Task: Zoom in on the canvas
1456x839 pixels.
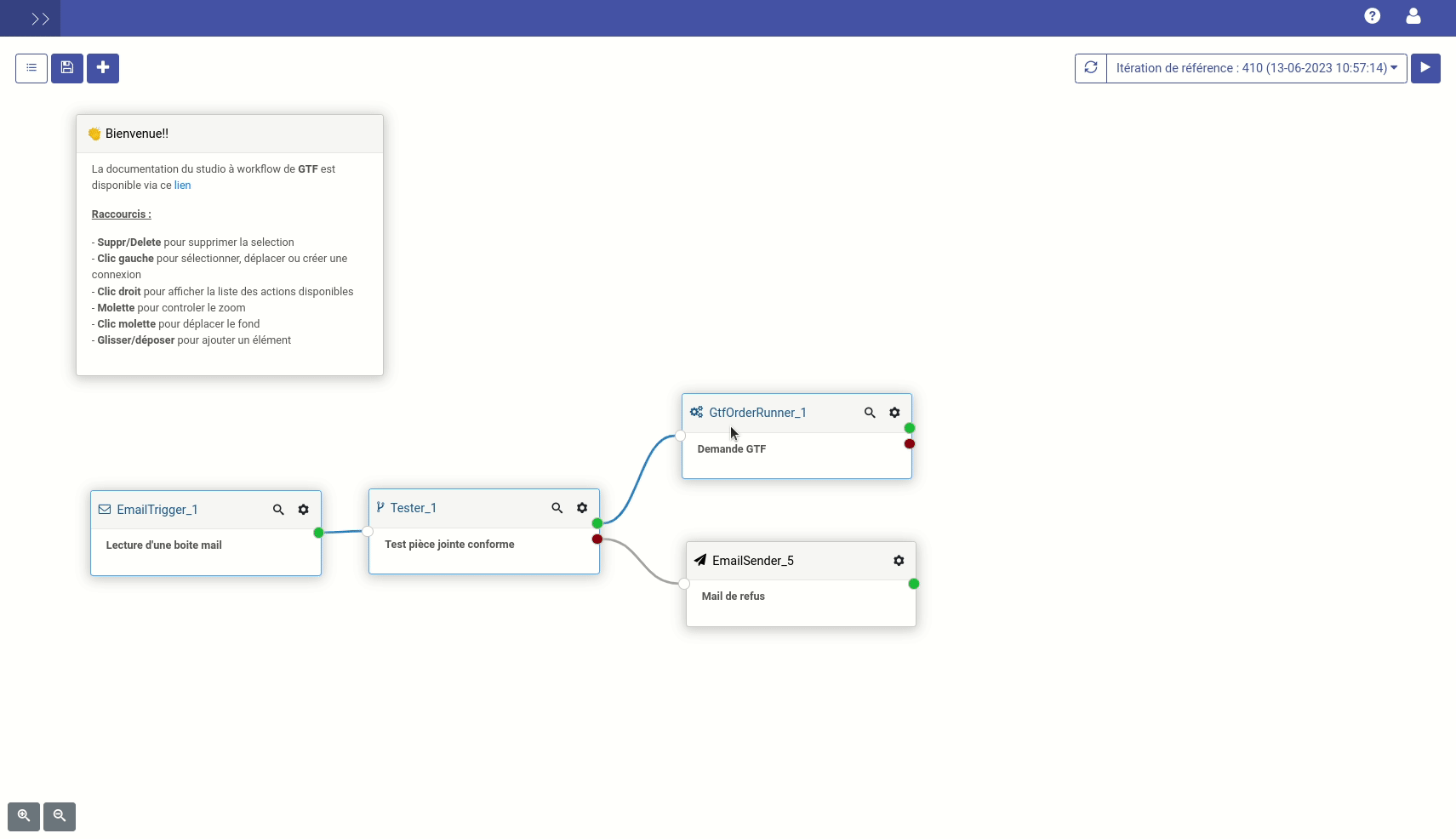Action: click(24, 816)
